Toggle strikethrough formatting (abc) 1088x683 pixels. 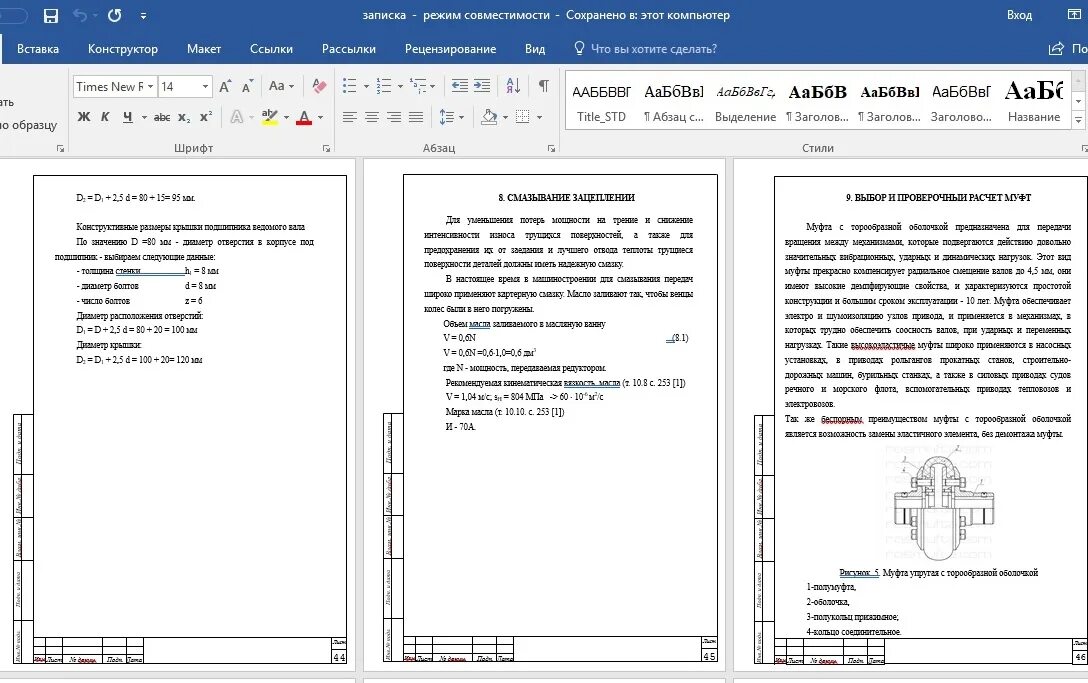click(x=162, y=117)
